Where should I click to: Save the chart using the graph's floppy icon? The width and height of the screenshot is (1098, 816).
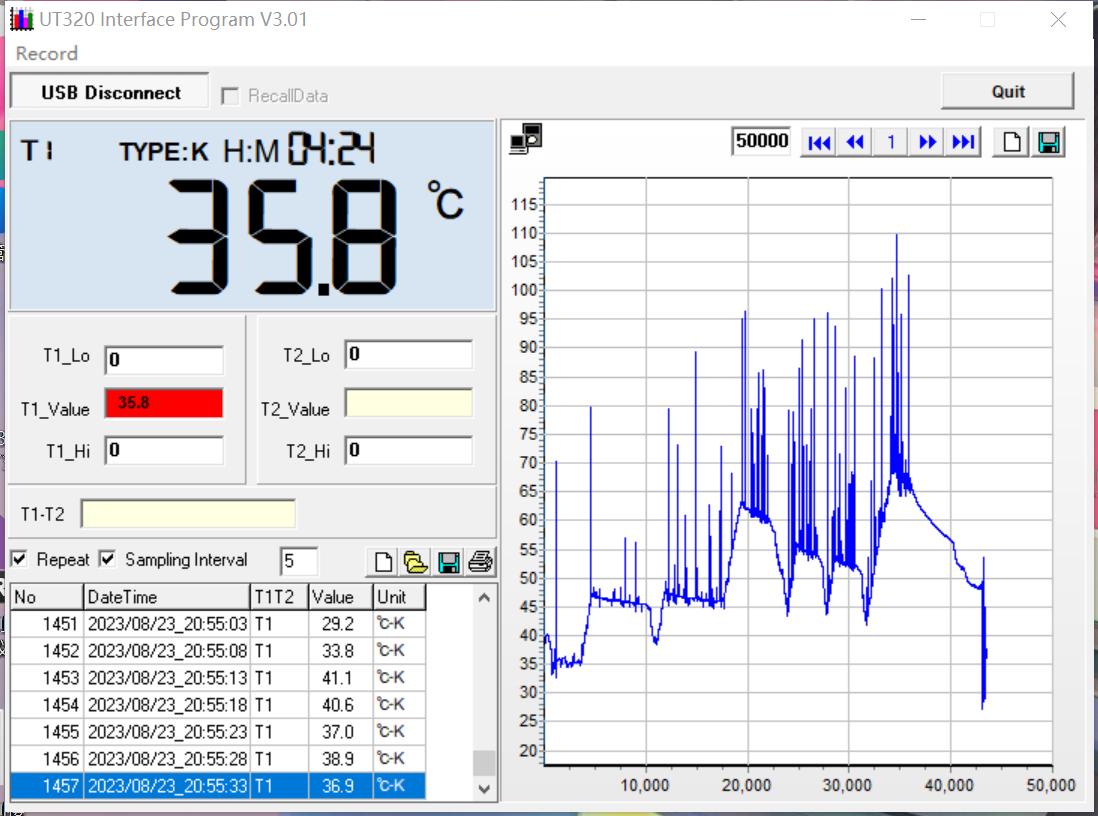(1049, 142)
